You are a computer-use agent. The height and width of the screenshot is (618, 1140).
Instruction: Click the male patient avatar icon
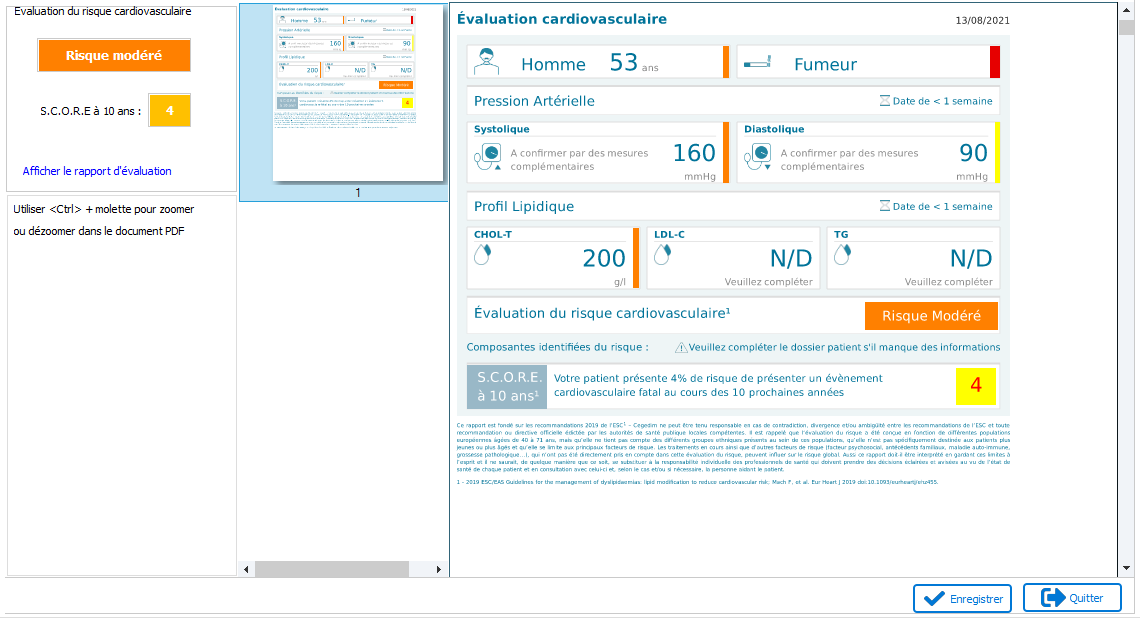coord(487,63)
